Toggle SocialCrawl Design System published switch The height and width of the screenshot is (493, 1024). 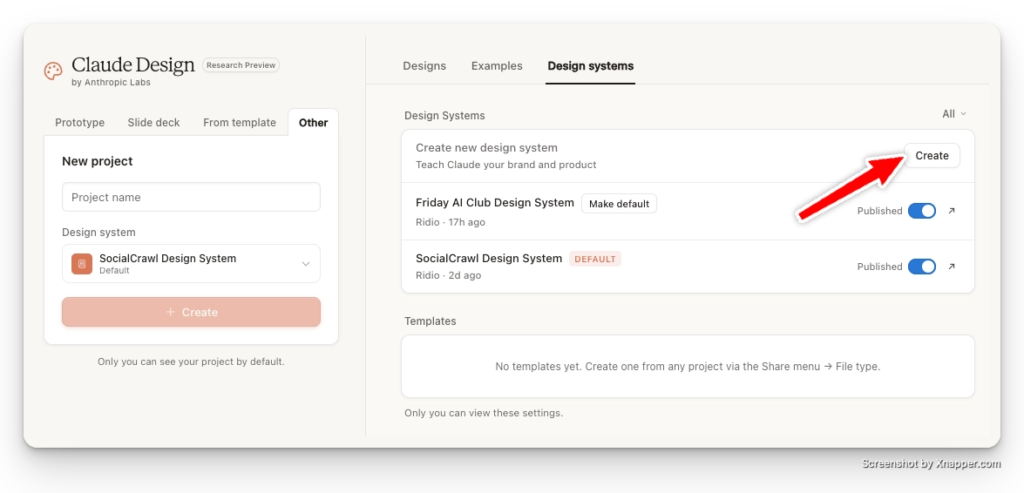[921, 267]
